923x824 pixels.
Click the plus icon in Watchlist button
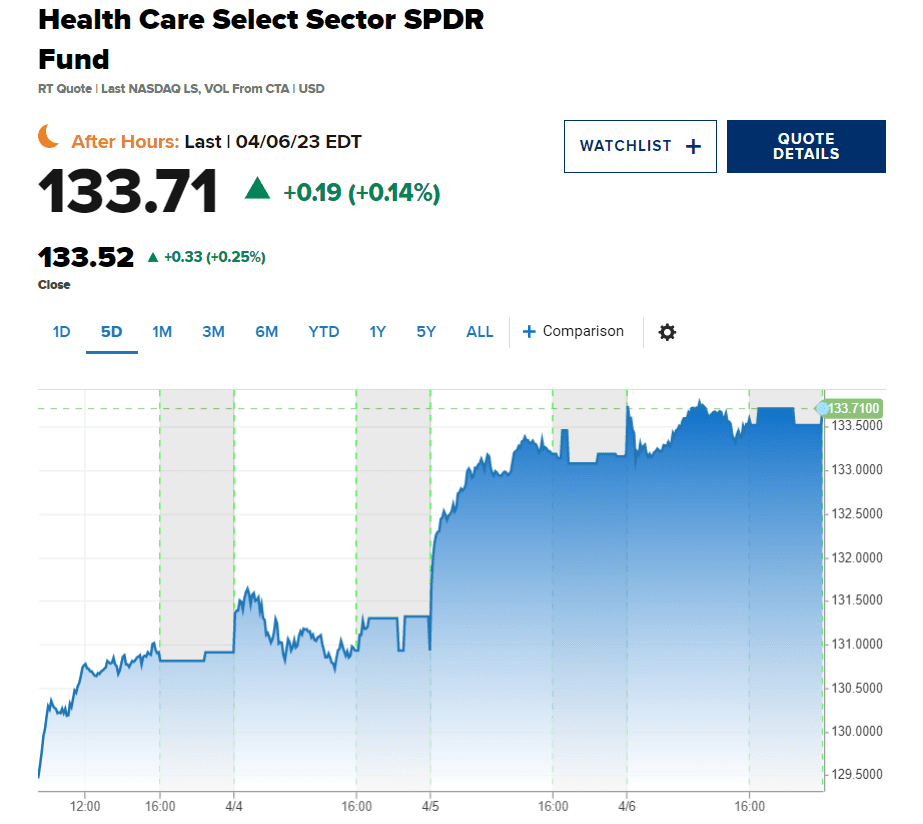[694, 146]
